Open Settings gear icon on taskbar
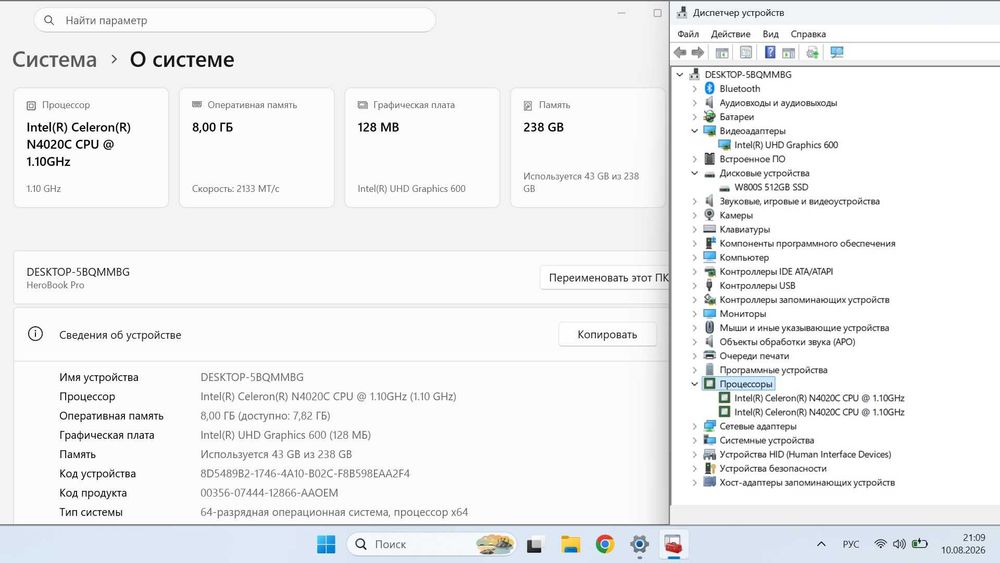The image size is (1000, 563). [x=639, y=545]
